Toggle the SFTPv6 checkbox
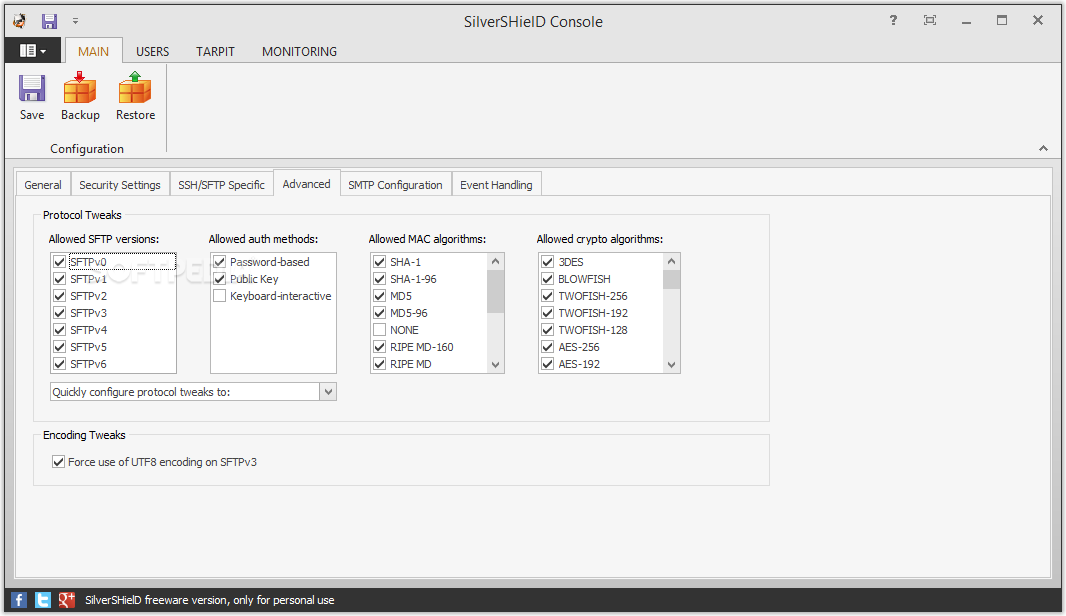The width and height of the screenshot is (1066, 616). (60, 364)
